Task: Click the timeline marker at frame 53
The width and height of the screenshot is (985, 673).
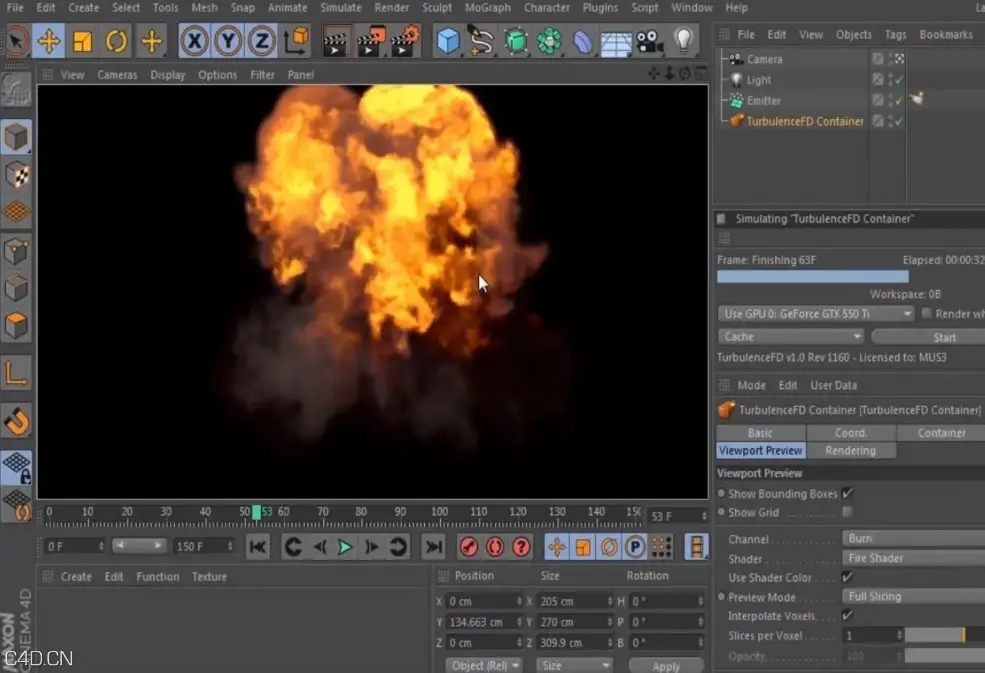Action: pos(256,512)
